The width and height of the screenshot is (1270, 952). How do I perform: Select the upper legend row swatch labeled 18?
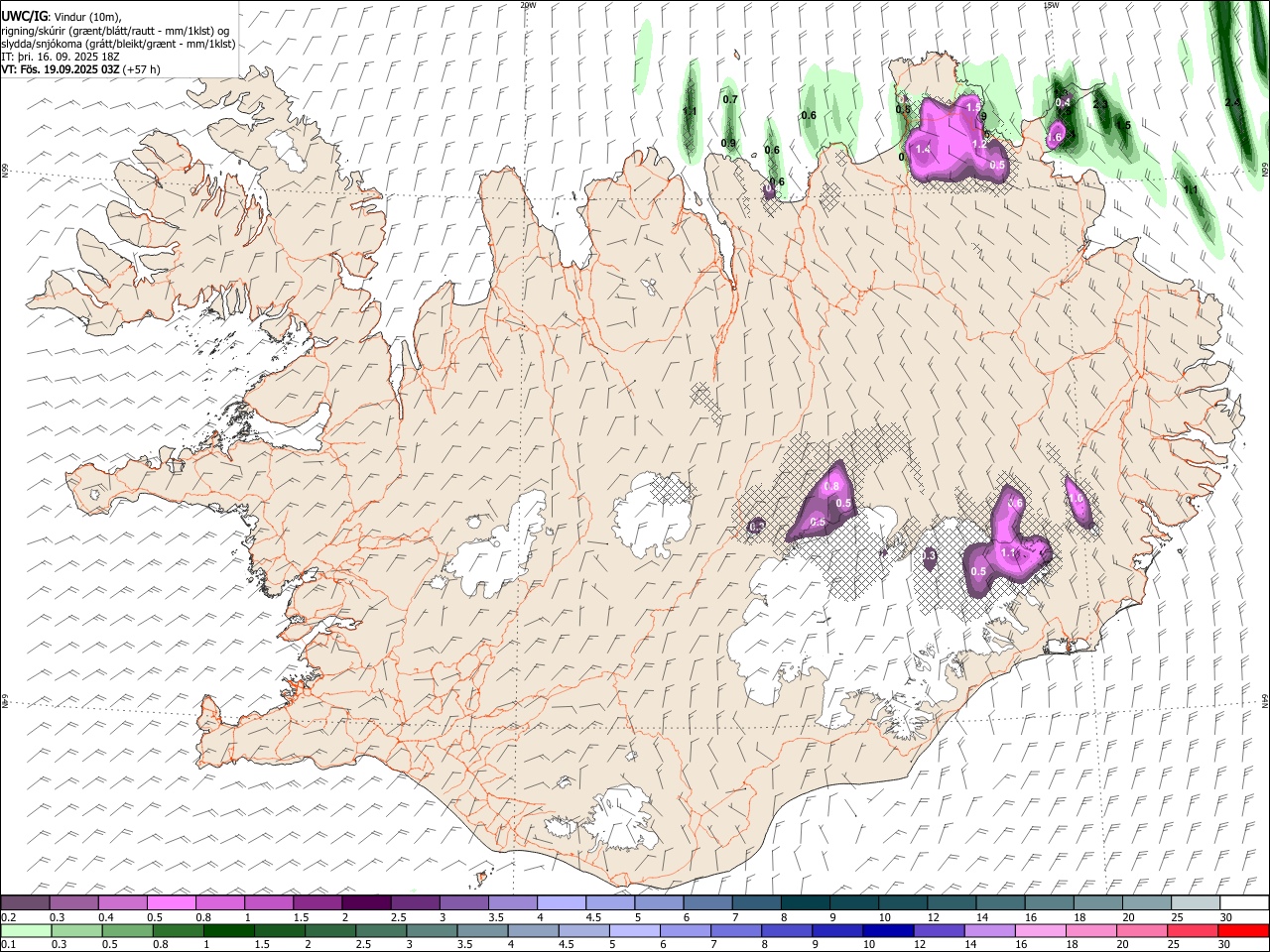(x=1098, y=903)
